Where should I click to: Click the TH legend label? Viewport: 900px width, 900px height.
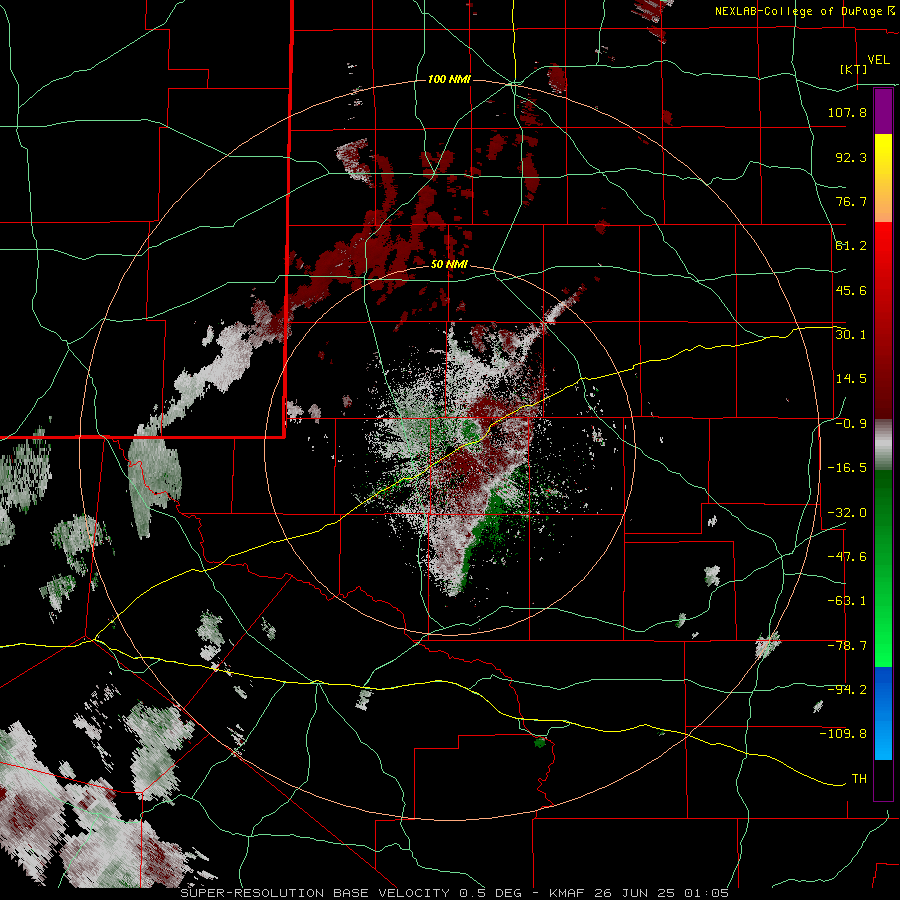(x=859, y=779)
